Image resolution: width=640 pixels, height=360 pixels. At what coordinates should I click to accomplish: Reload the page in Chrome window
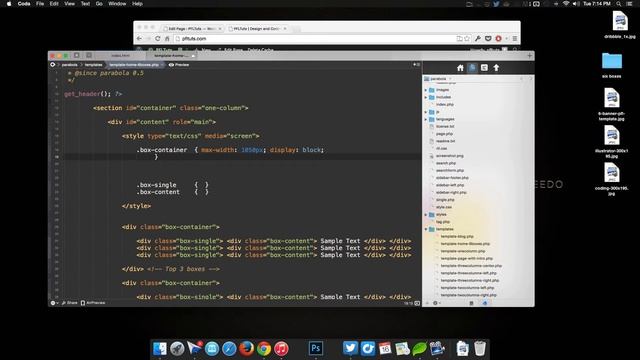click(x=158, y=39)
